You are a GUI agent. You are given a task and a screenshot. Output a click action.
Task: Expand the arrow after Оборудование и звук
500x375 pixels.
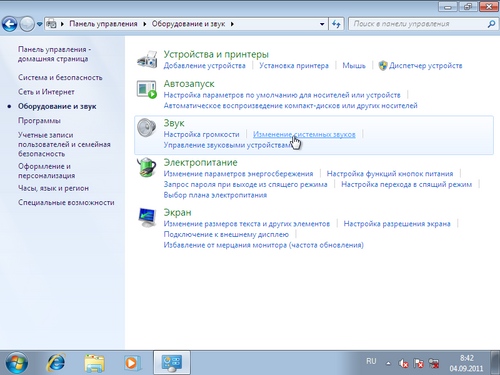[x=232, y=24]
